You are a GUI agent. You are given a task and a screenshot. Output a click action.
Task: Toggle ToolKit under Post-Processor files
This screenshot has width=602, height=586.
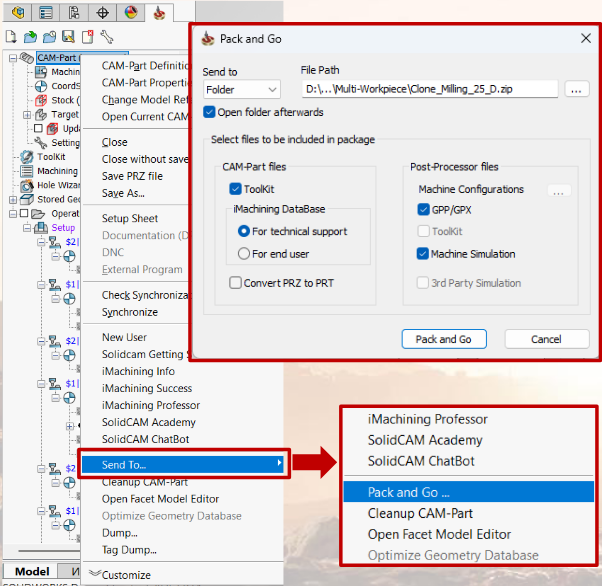click(423, 231)
